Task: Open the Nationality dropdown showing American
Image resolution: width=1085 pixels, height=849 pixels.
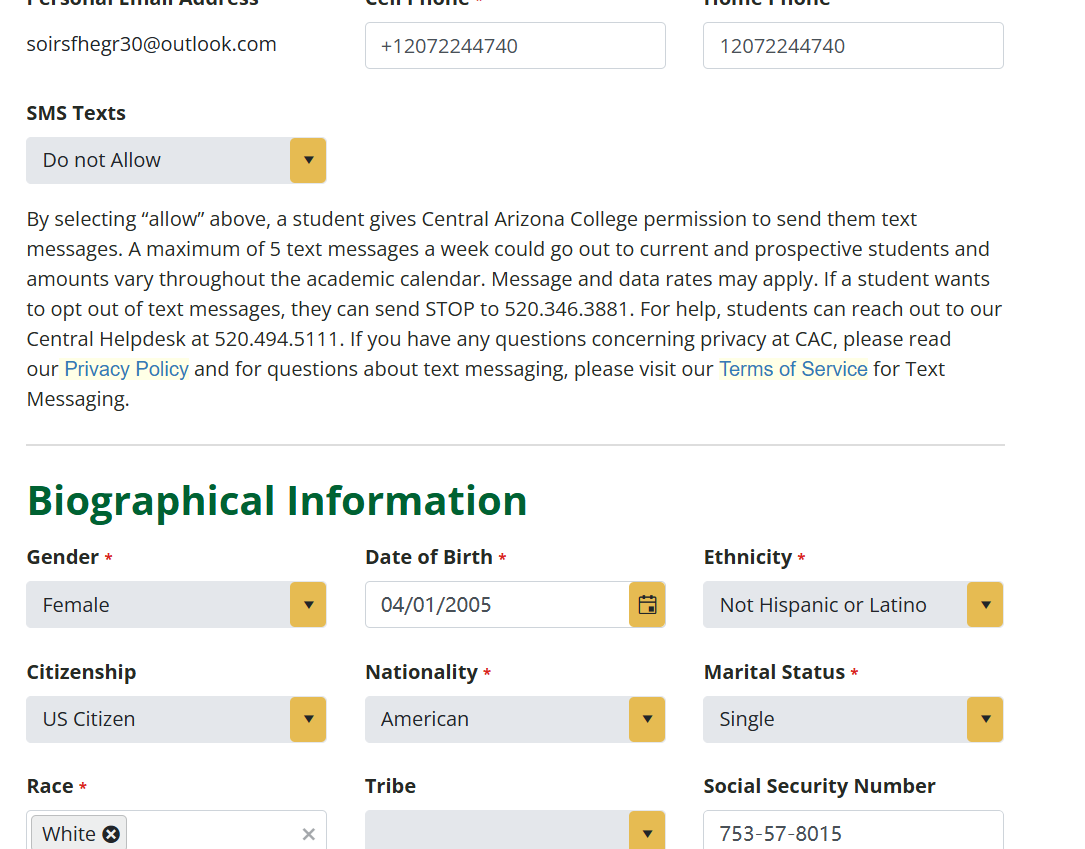Action: pyautogui.click(x=515, y=719)
